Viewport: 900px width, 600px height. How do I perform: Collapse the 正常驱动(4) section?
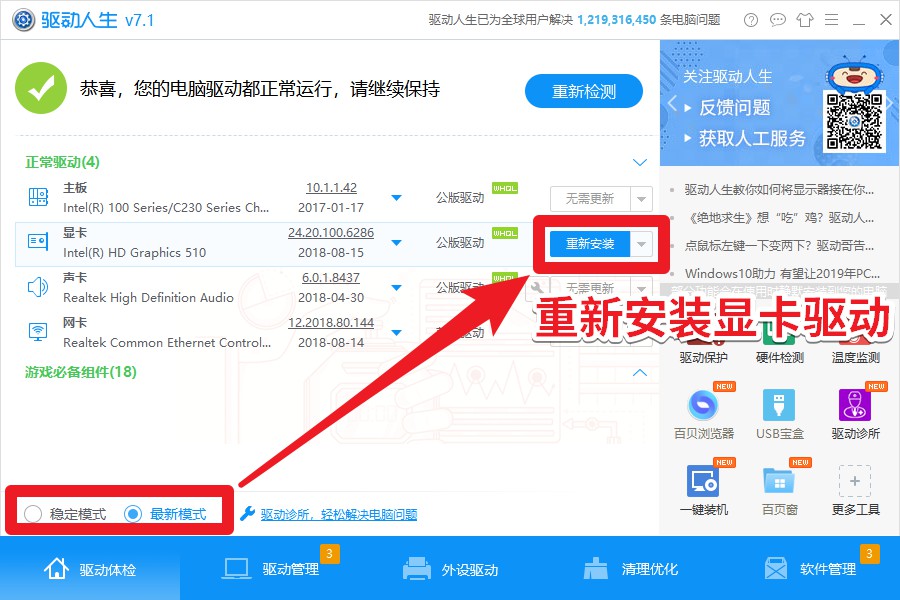640,161
